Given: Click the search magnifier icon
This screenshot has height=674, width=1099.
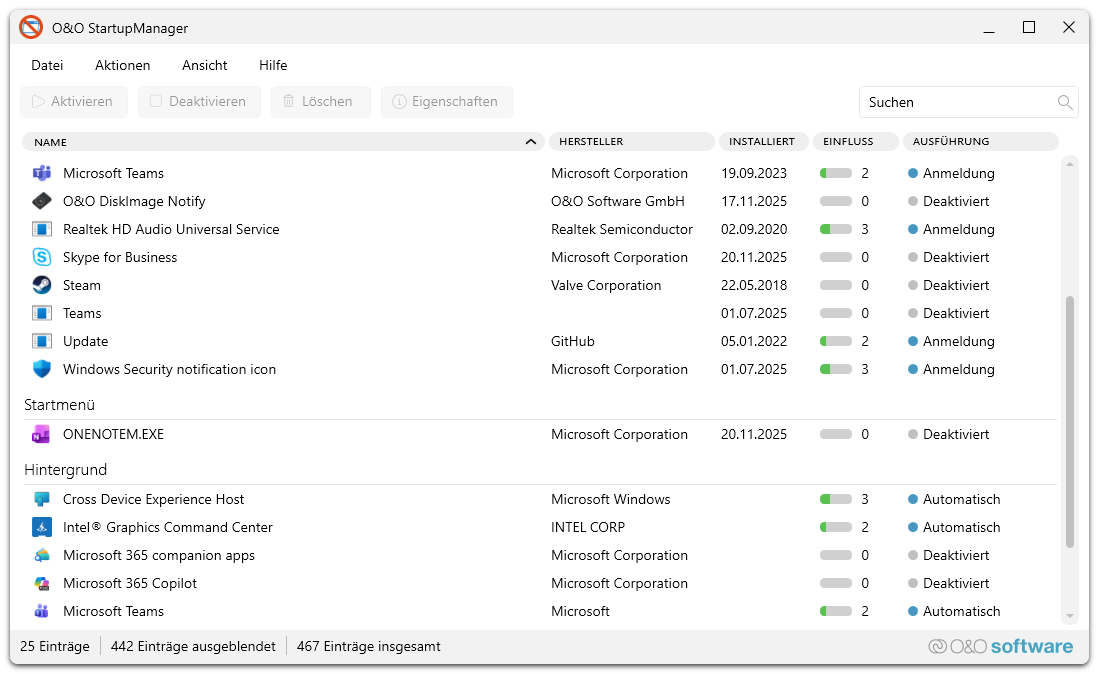Looking at the screenshot, I should click(1065, 102).
